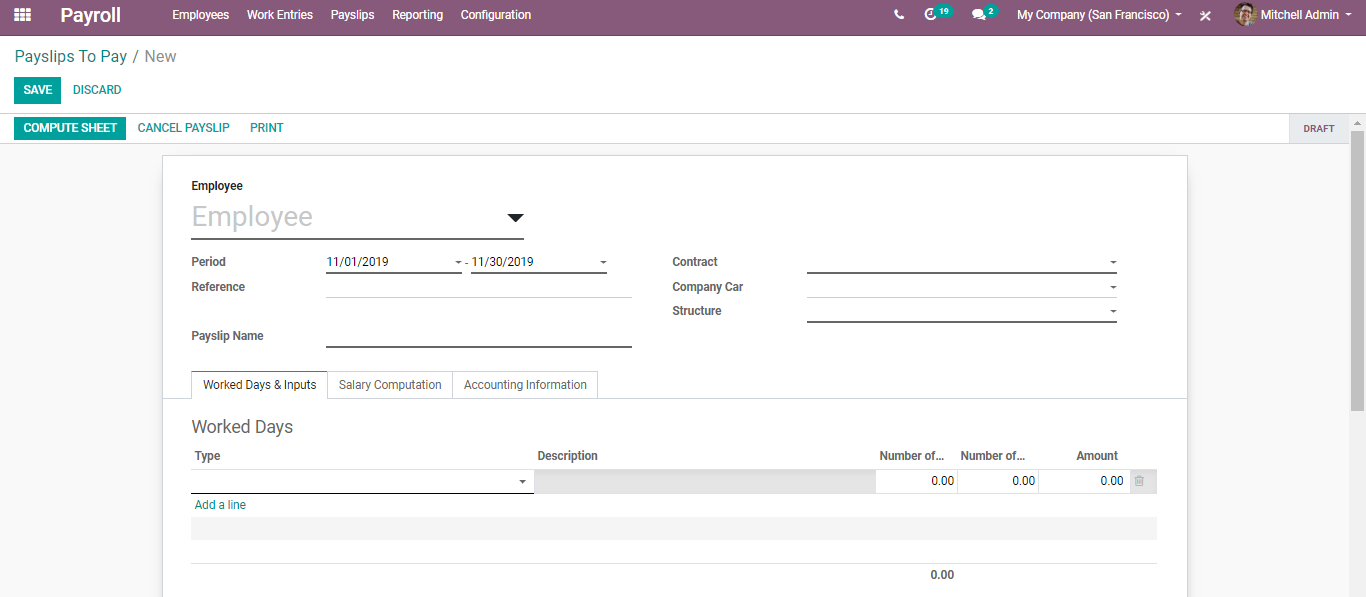Click the Description column header
This screenshot has height=597, width=1366.
point(567,456)
